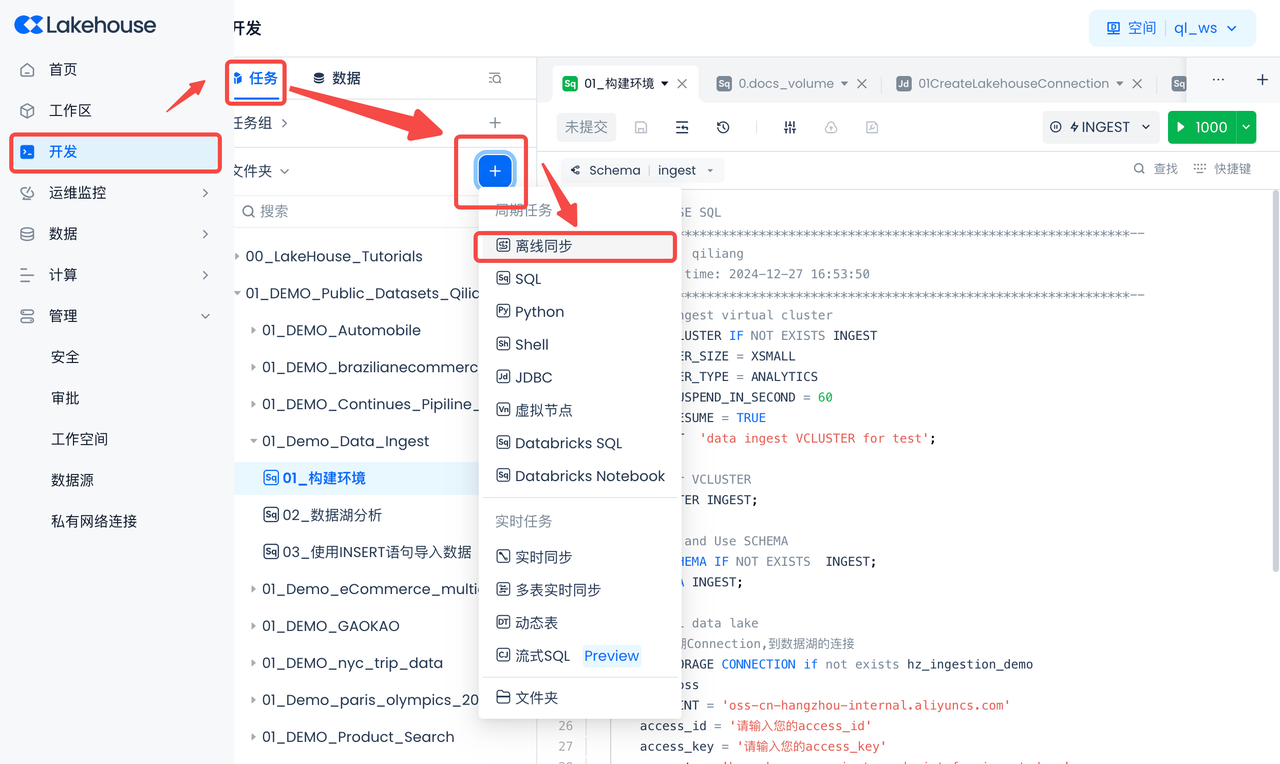This screenshot has width=1280, height=764.
Task: Open the parameter settings sliders icon
Action: (790, 127)
